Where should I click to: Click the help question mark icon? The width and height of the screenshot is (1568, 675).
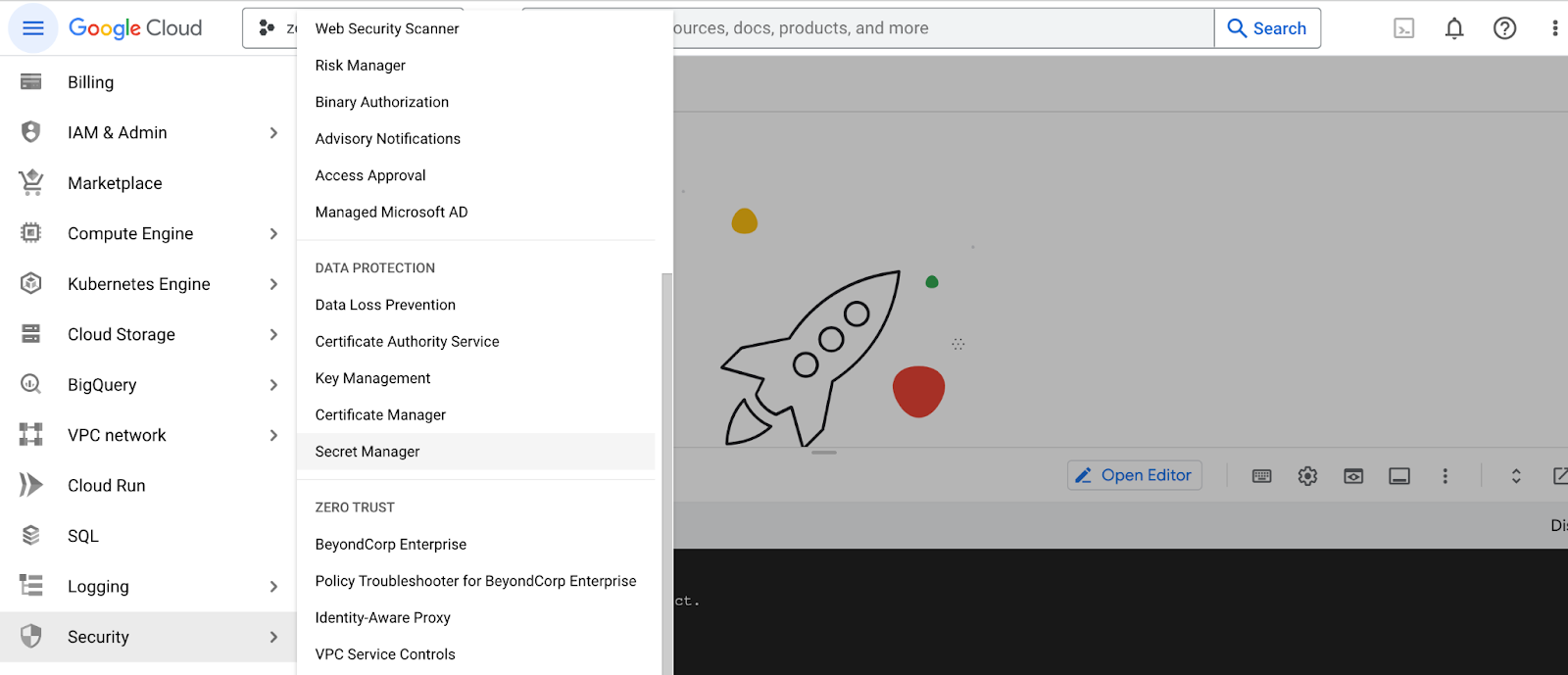tap(1504, 28)
